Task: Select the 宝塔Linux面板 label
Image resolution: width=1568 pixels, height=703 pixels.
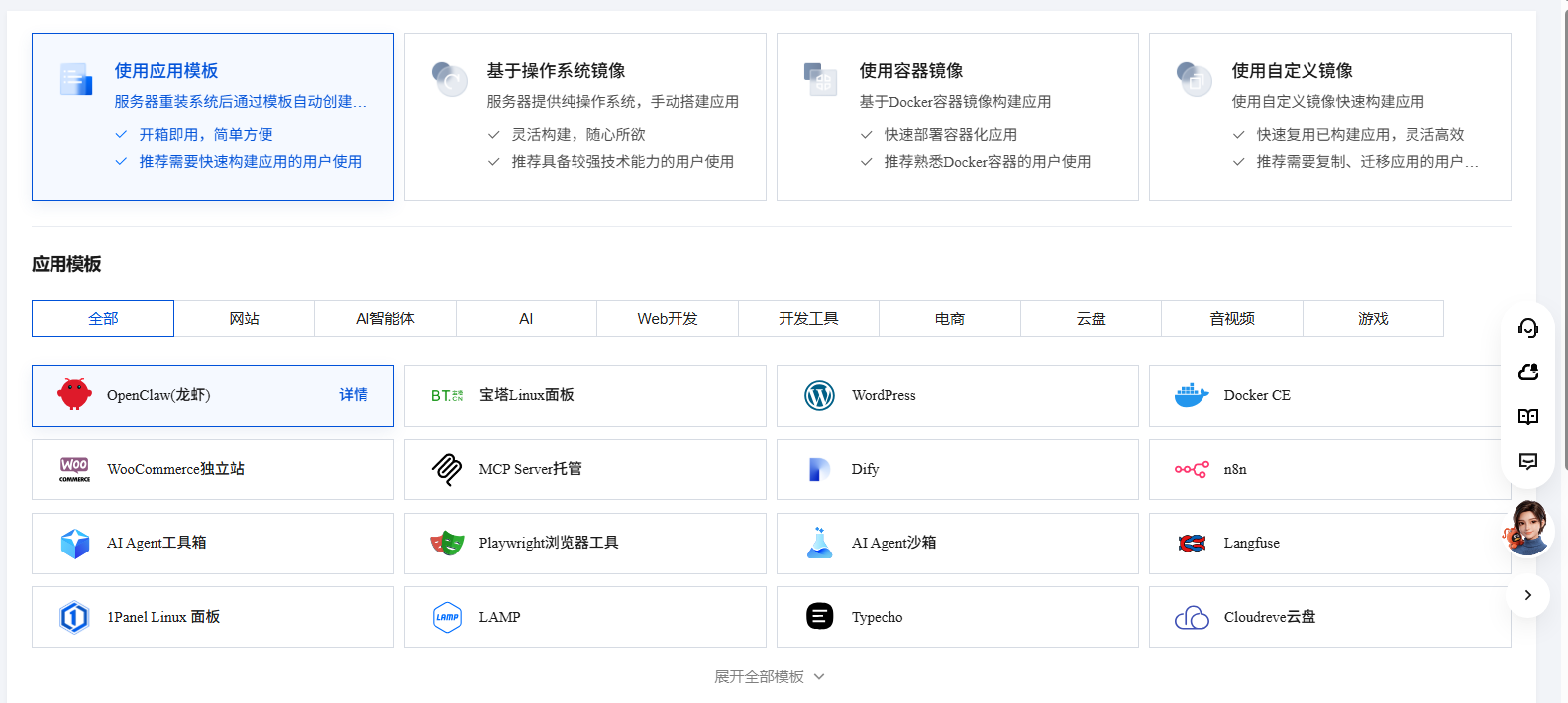Action: pos(527,395)
